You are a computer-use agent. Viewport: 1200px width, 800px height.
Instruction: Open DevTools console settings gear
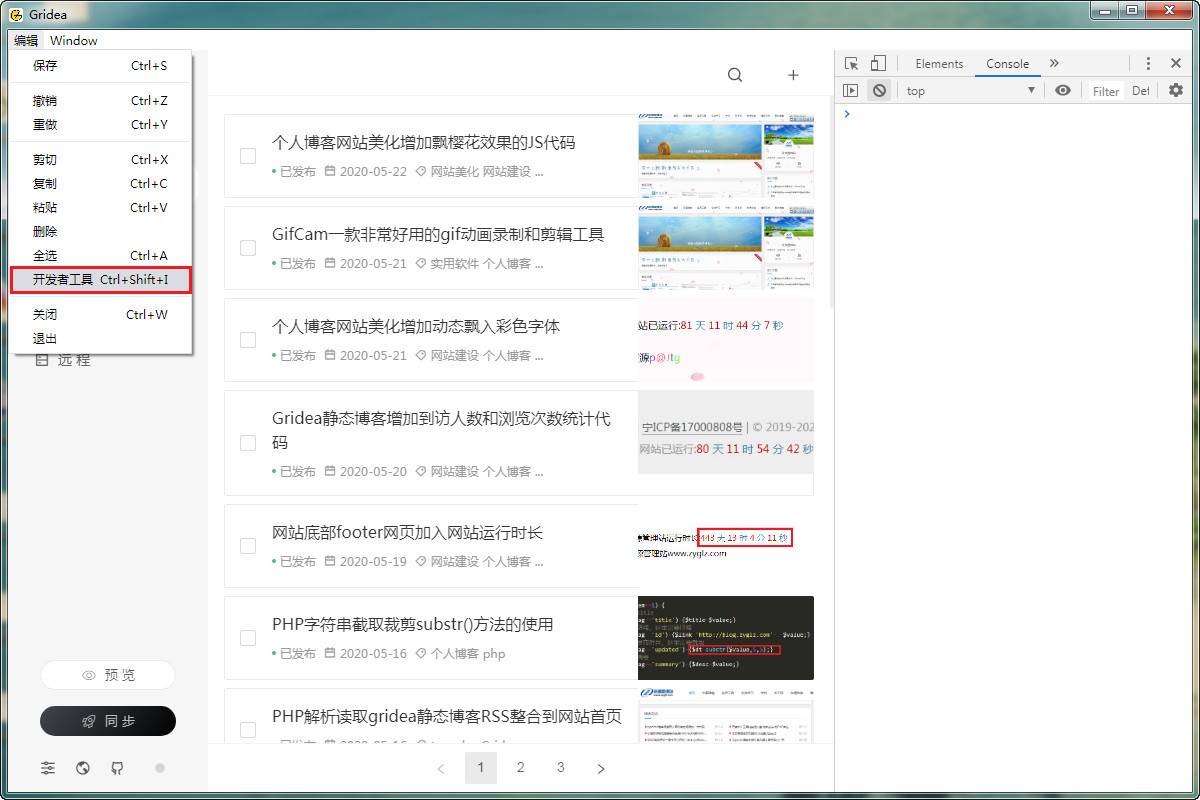(1175, 90)
